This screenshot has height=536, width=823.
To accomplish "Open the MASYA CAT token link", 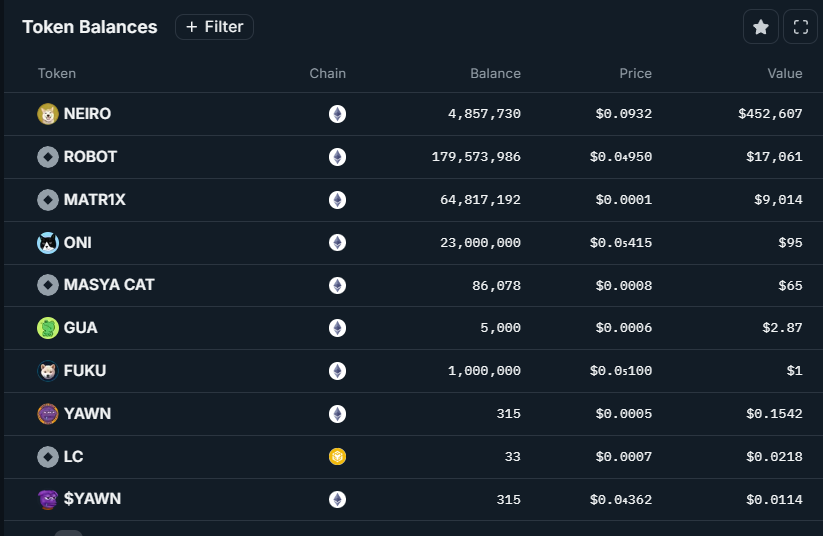I will pyautogui.click(x=108, y=285).
